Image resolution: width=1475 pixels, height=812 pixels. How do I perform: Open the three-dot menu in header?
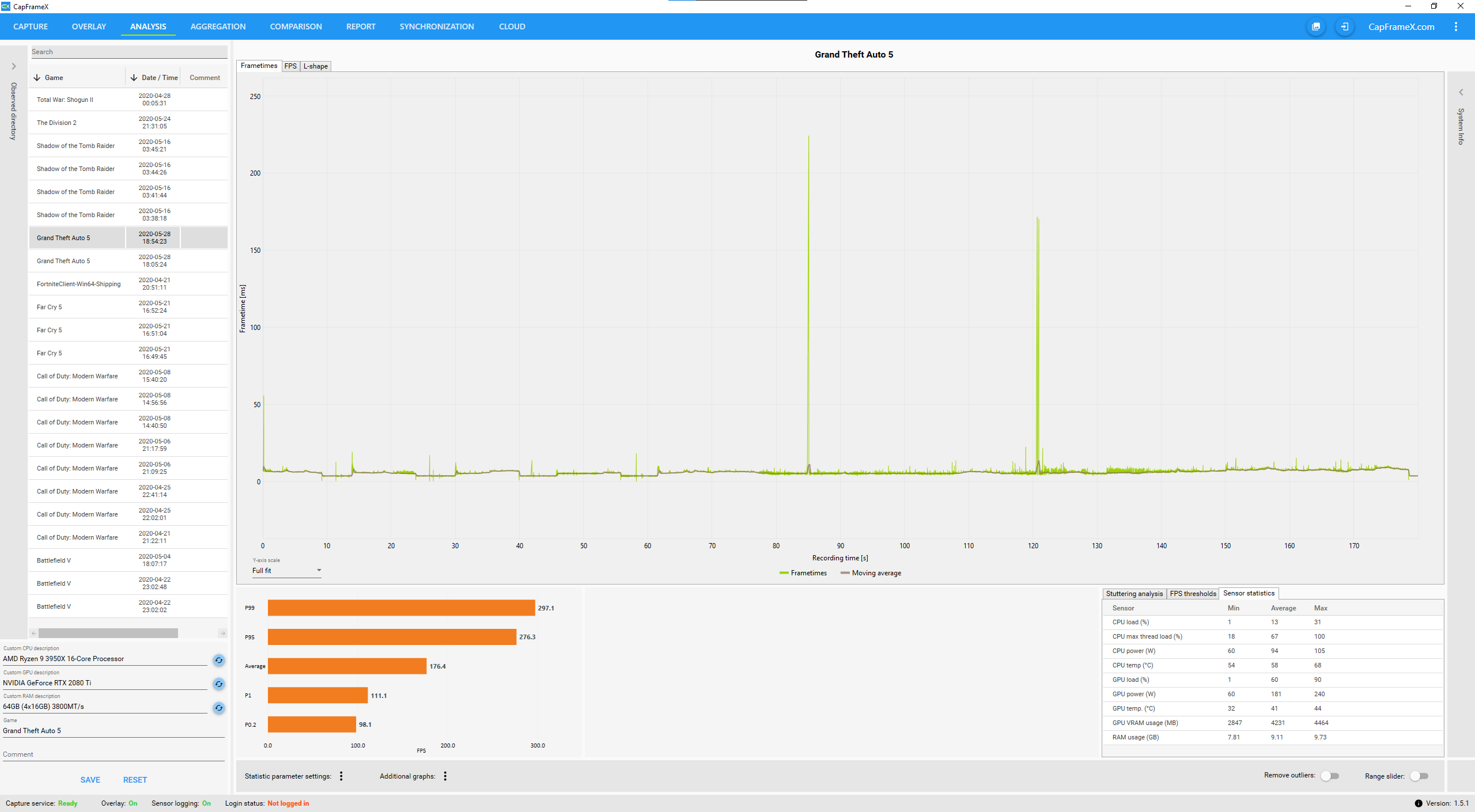pos(1455,26)
